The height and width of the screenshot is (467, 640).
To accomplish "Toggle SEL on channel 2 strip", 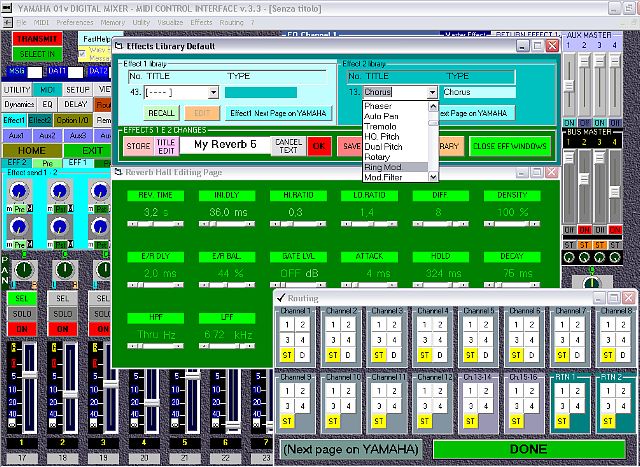I will click(63, 298).
